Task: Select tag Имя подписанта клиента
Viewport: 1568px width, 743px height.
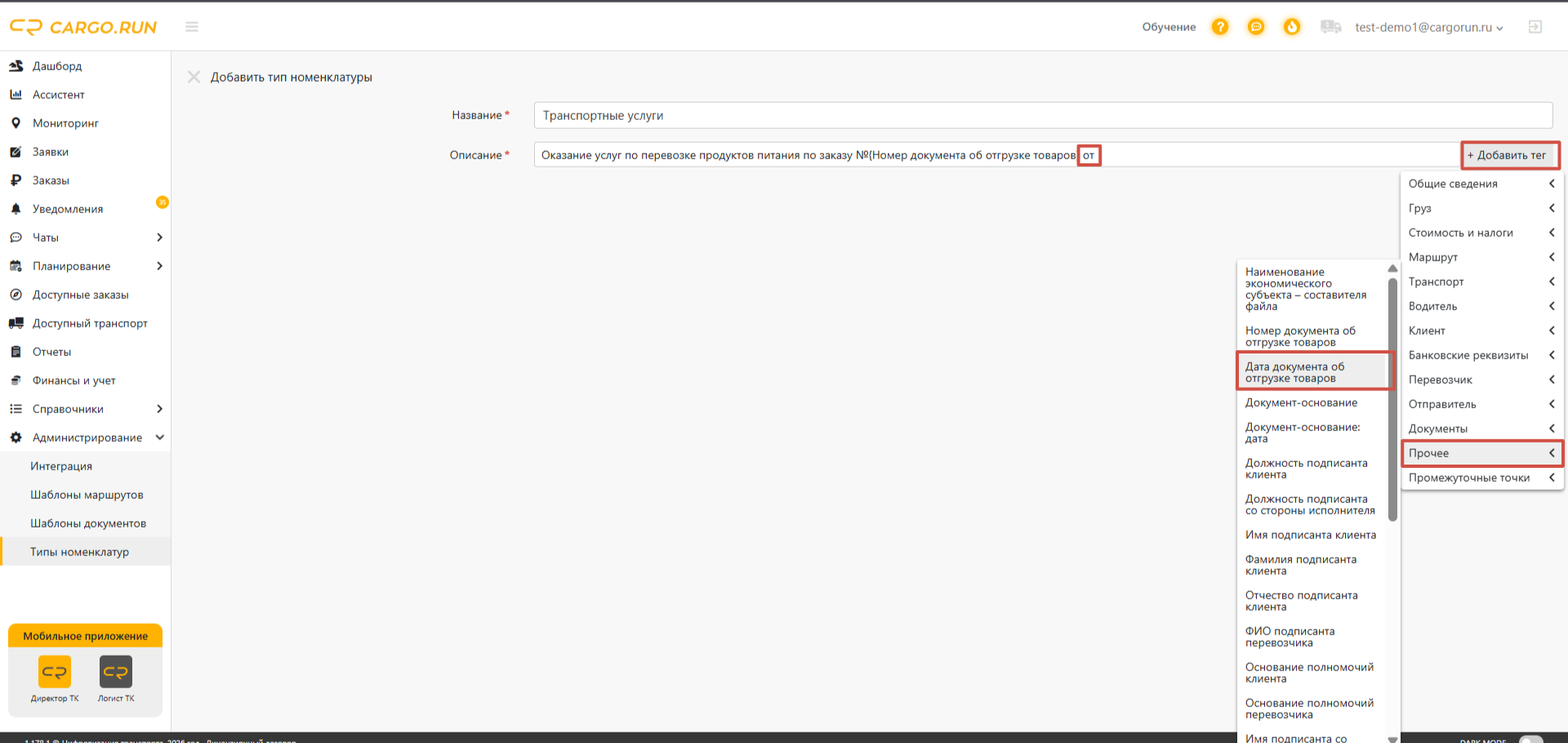Action: 1312,535
